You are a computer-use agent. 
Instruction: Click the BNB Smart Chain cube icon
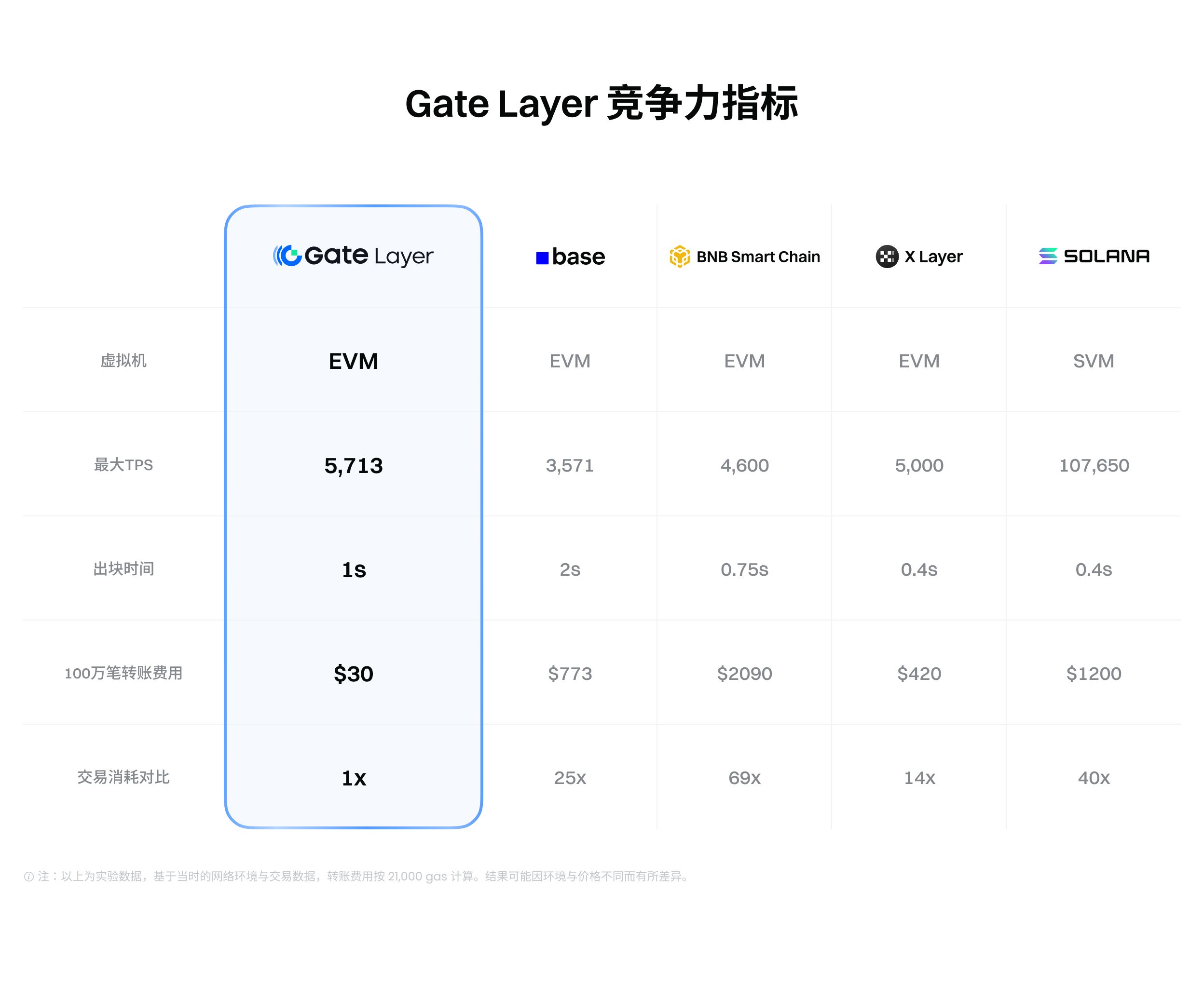[x=679, y=256]
